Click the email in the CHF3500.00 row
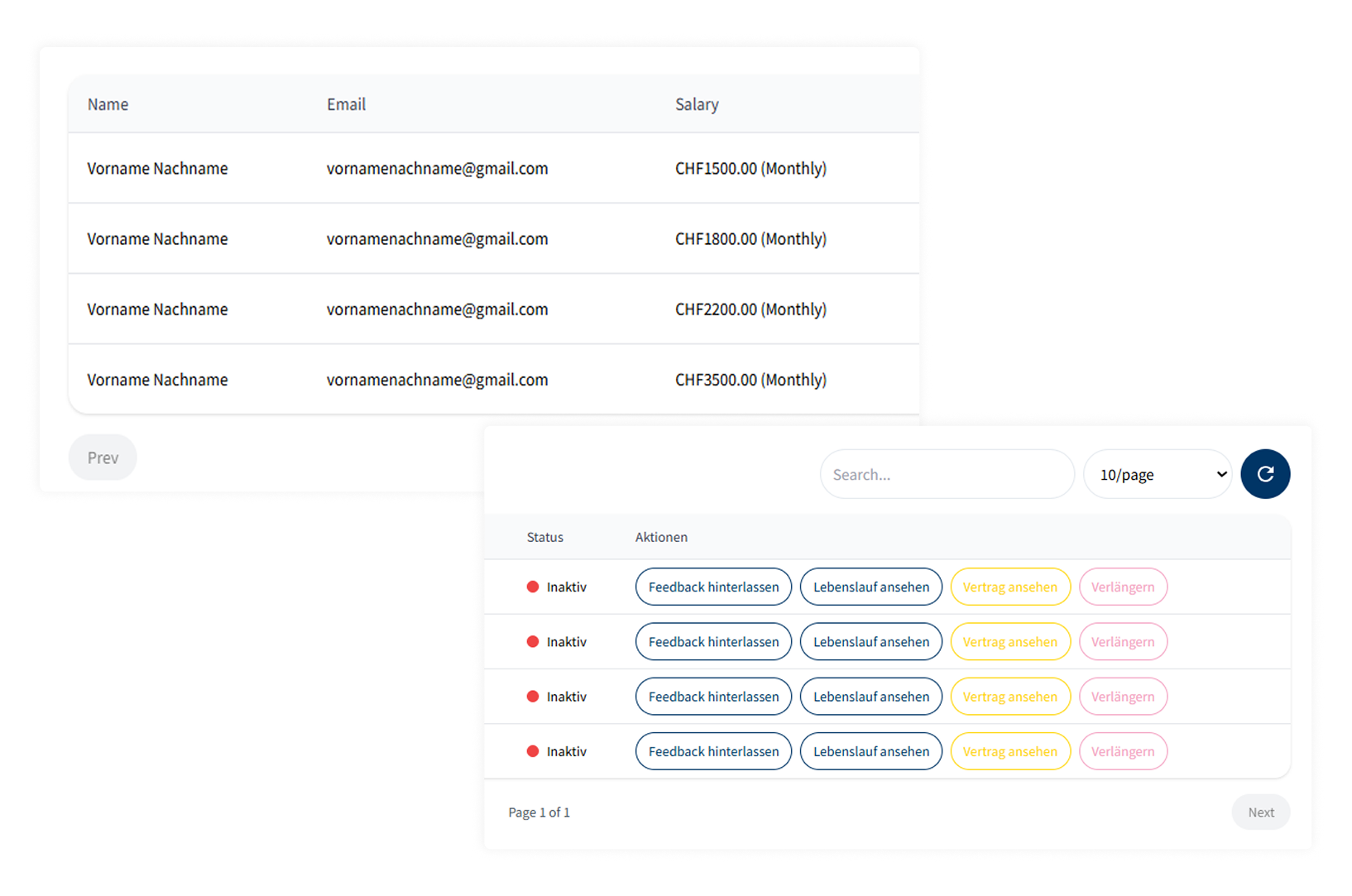Image resolution: width=1352 pixels, height=896 pixels. pyautogui.click(x=437, y=380)
